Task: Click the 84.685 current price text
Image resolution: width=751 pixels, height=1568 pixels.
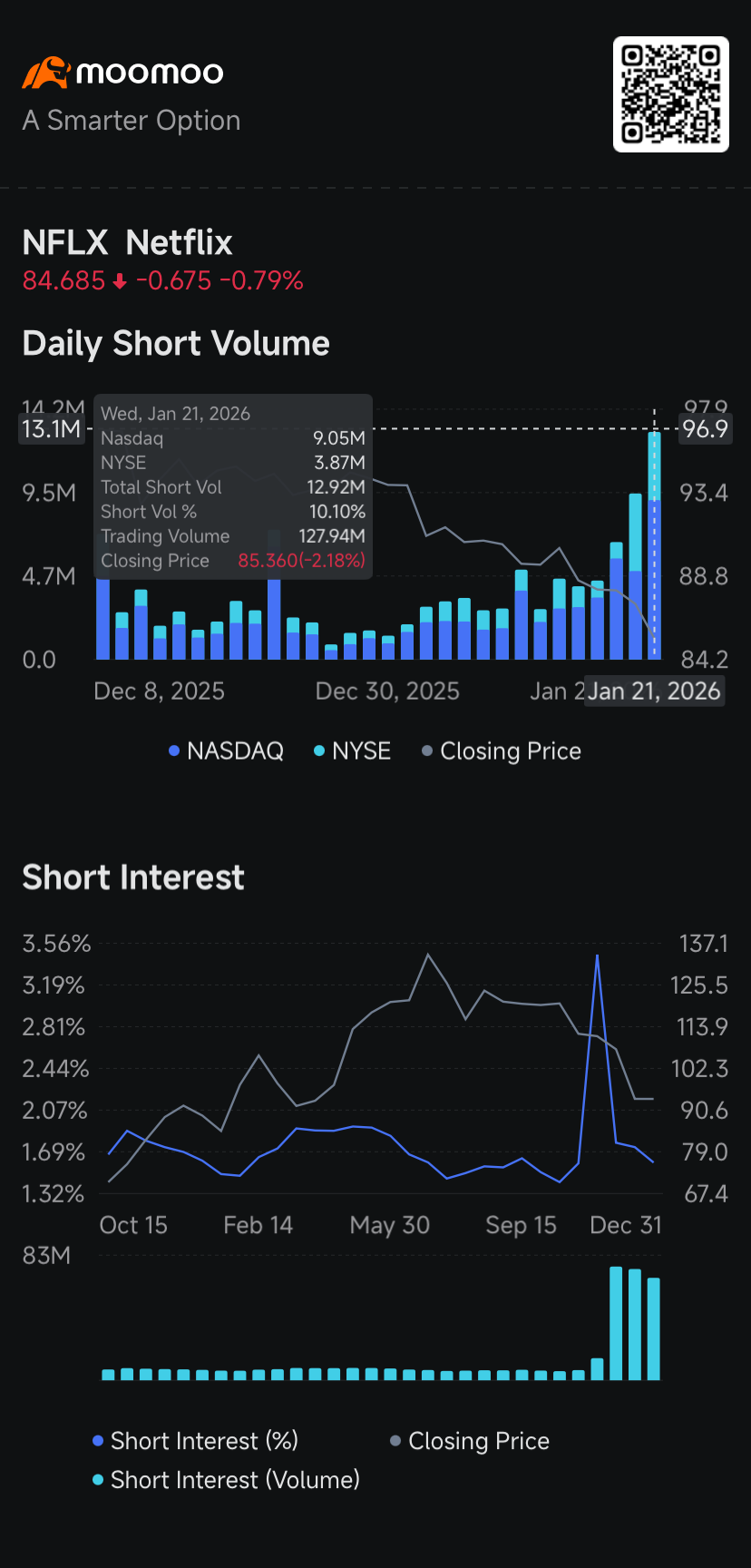Action: click(63, 281)
